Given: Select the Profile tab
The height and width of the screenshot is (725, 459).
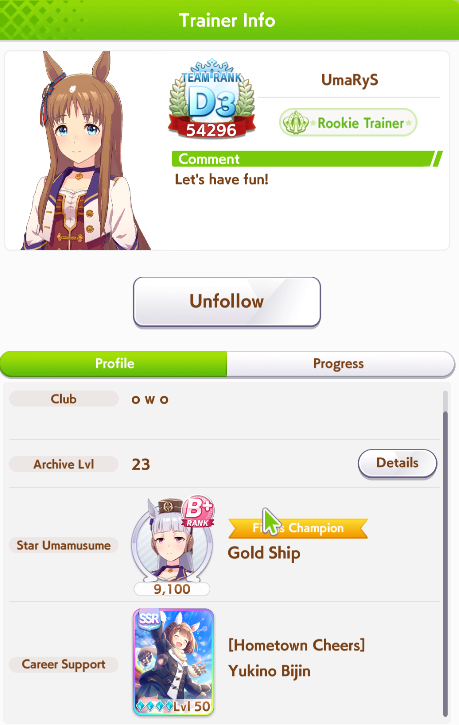Looking at the screenshot, I should (114, 363).
